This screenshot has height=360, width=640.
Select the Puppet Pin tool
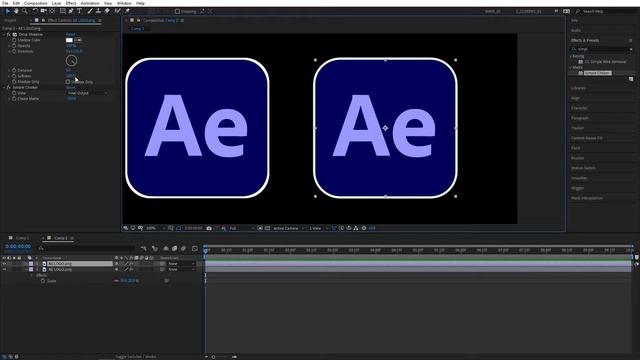(127, 11)
